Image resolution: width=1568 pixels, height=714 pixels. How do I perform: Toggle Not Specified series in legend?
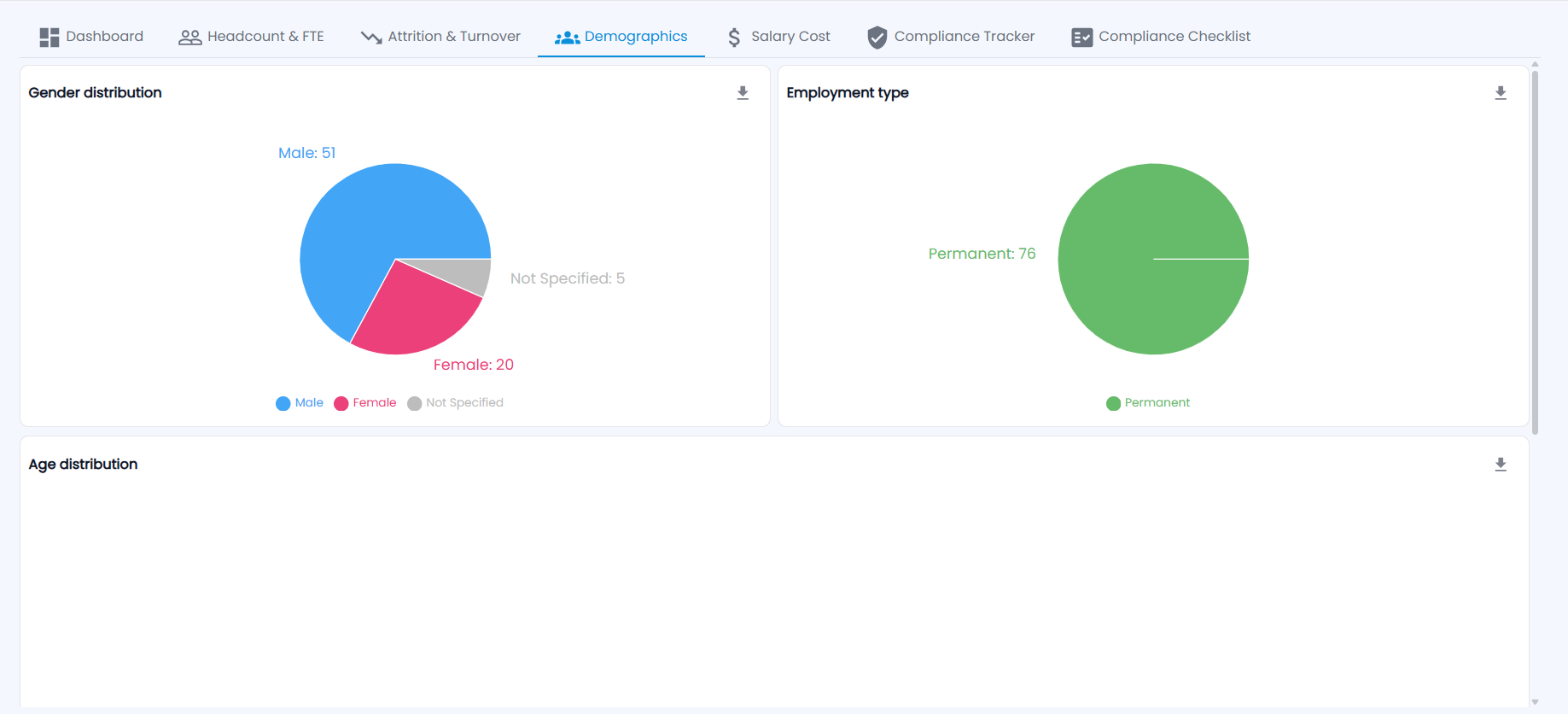456,403
